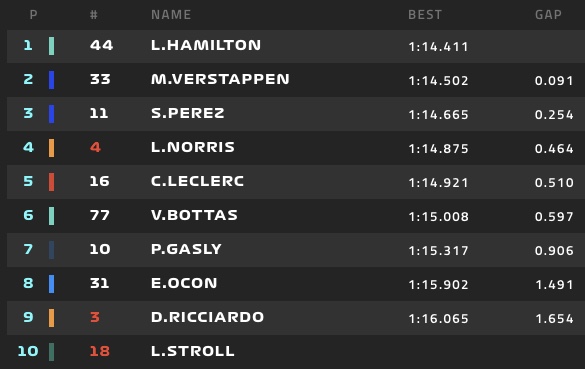Sort by the BEST column header
The width and height of the screenshot is (585, 369).
[x=425, y=15]
